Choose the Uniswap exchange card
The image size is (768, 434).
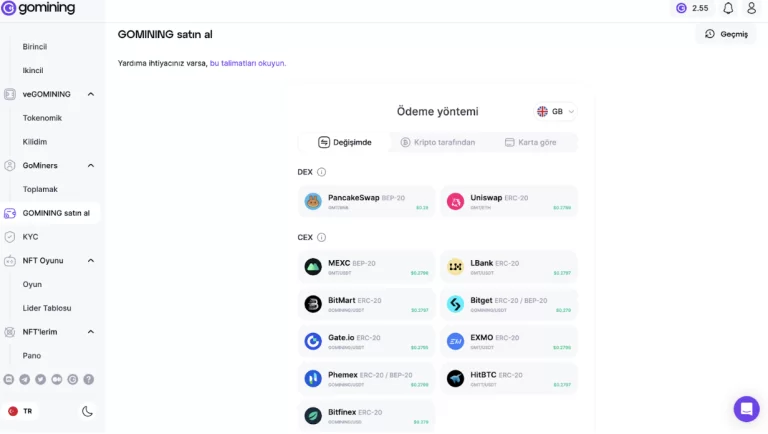coord(509,201)
